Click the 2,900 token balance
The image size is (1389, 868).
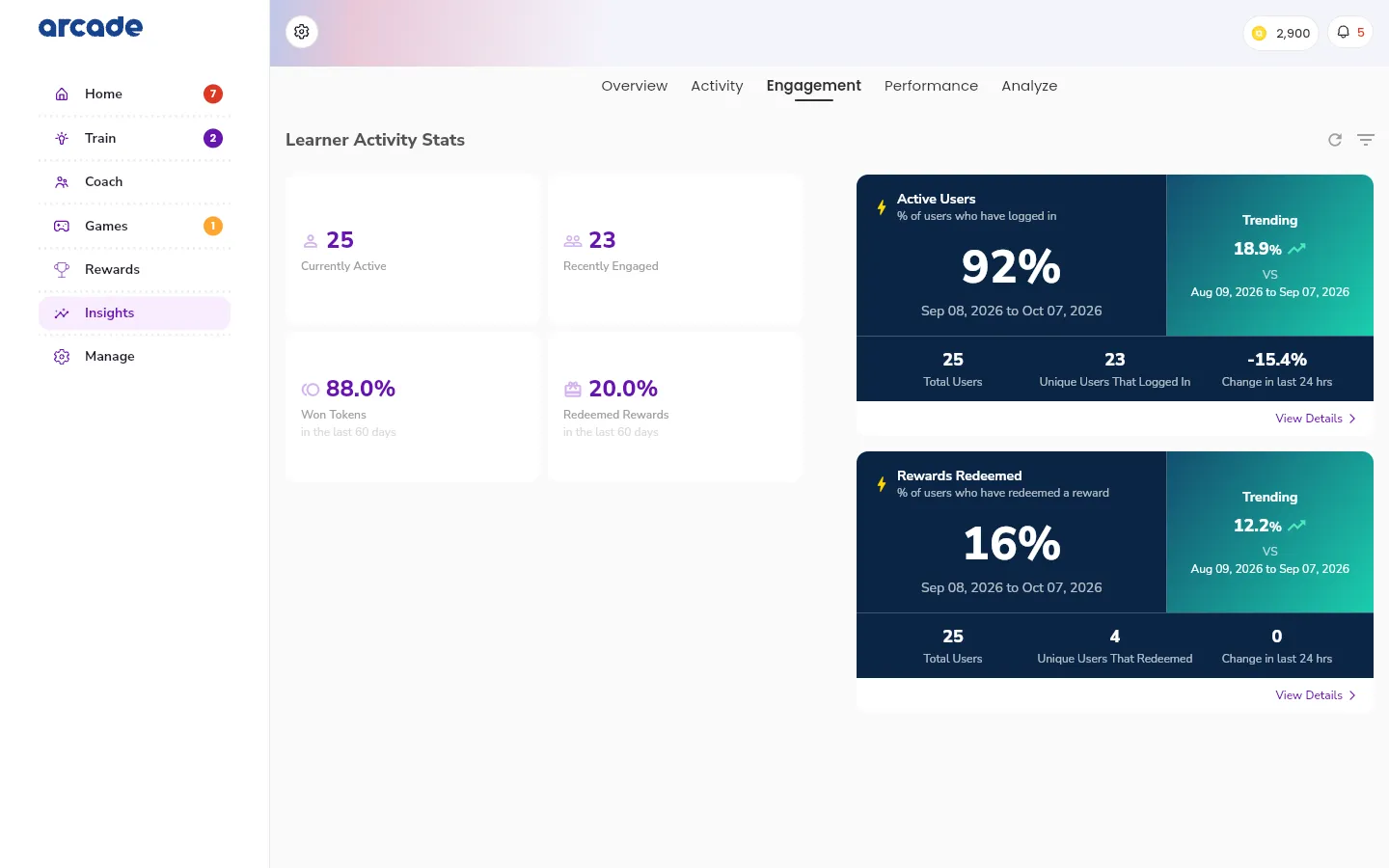1293,33
